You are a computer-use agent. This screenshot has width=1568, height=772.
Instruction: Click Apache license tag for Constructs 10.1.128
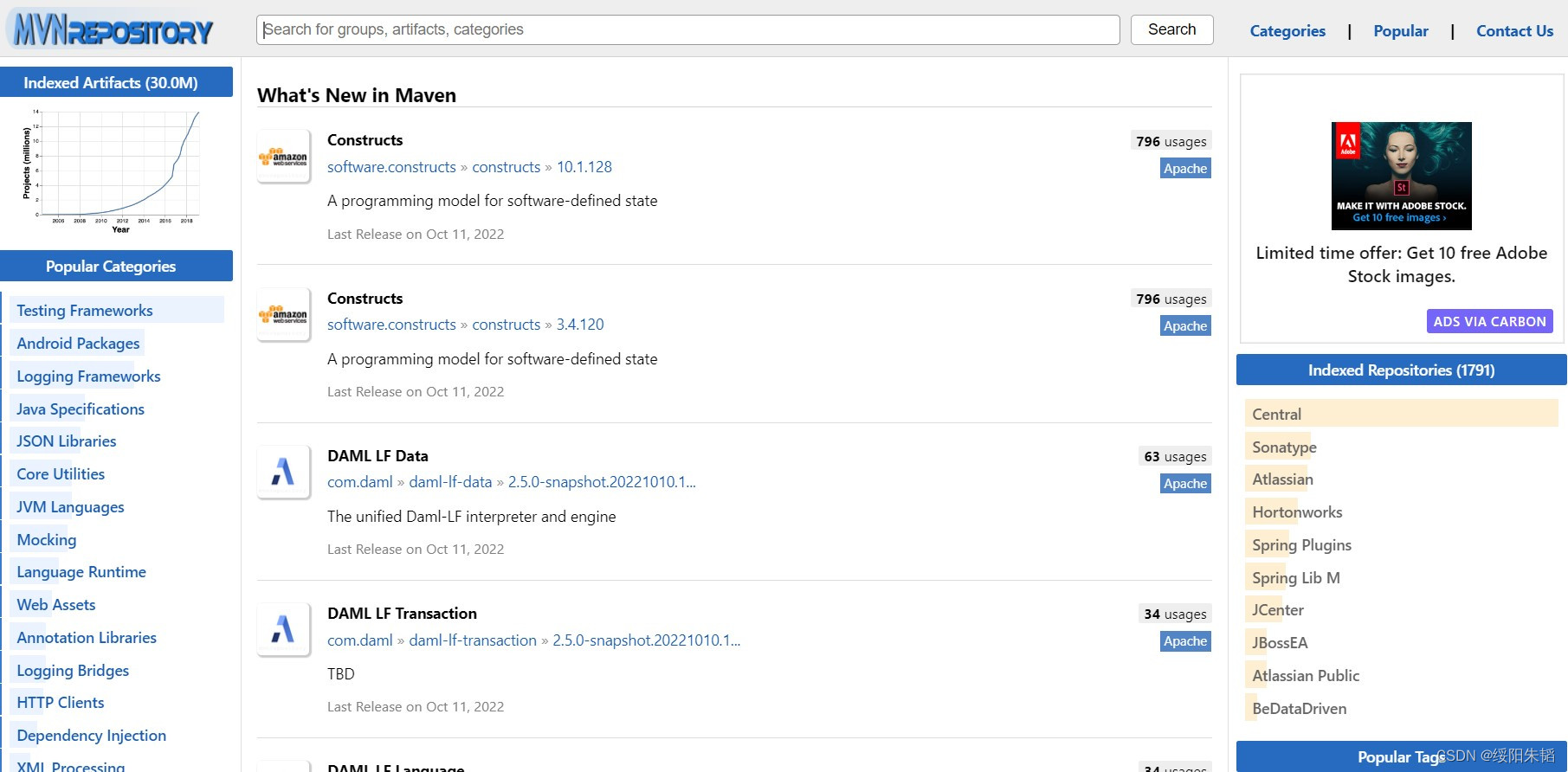[1185, 169]
